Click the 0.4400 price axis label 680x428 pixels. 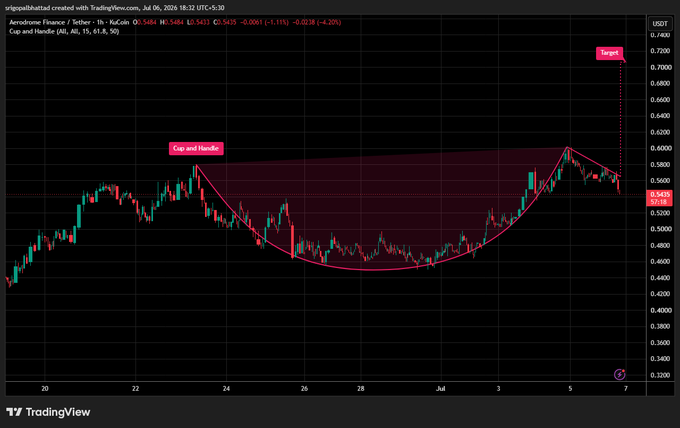click(x=661, y=278)
